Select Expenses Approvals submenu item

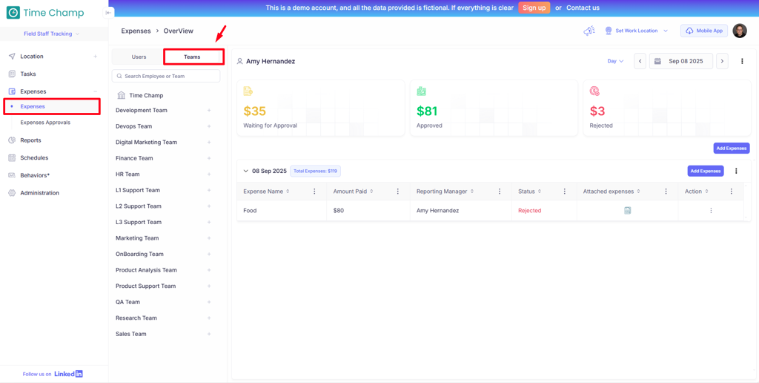point(45,123)
